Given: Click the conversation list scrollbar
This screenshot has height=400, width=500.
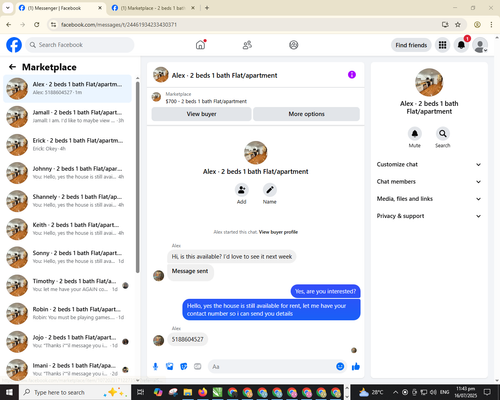Looking at the screenshot, I should [137, 177].
